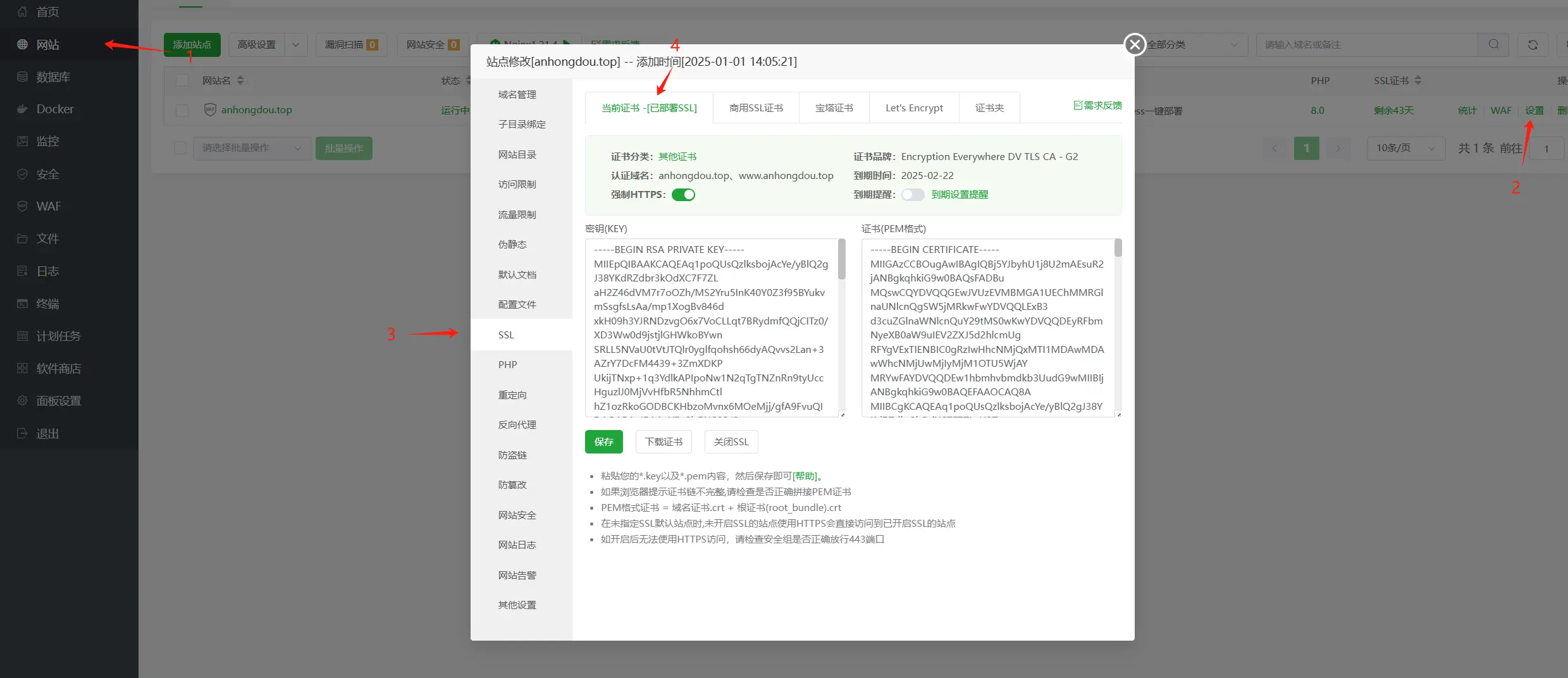Click the sort arrows beside SSL证书 header
Viewport: 1568px width, 678px height.
1417,80
